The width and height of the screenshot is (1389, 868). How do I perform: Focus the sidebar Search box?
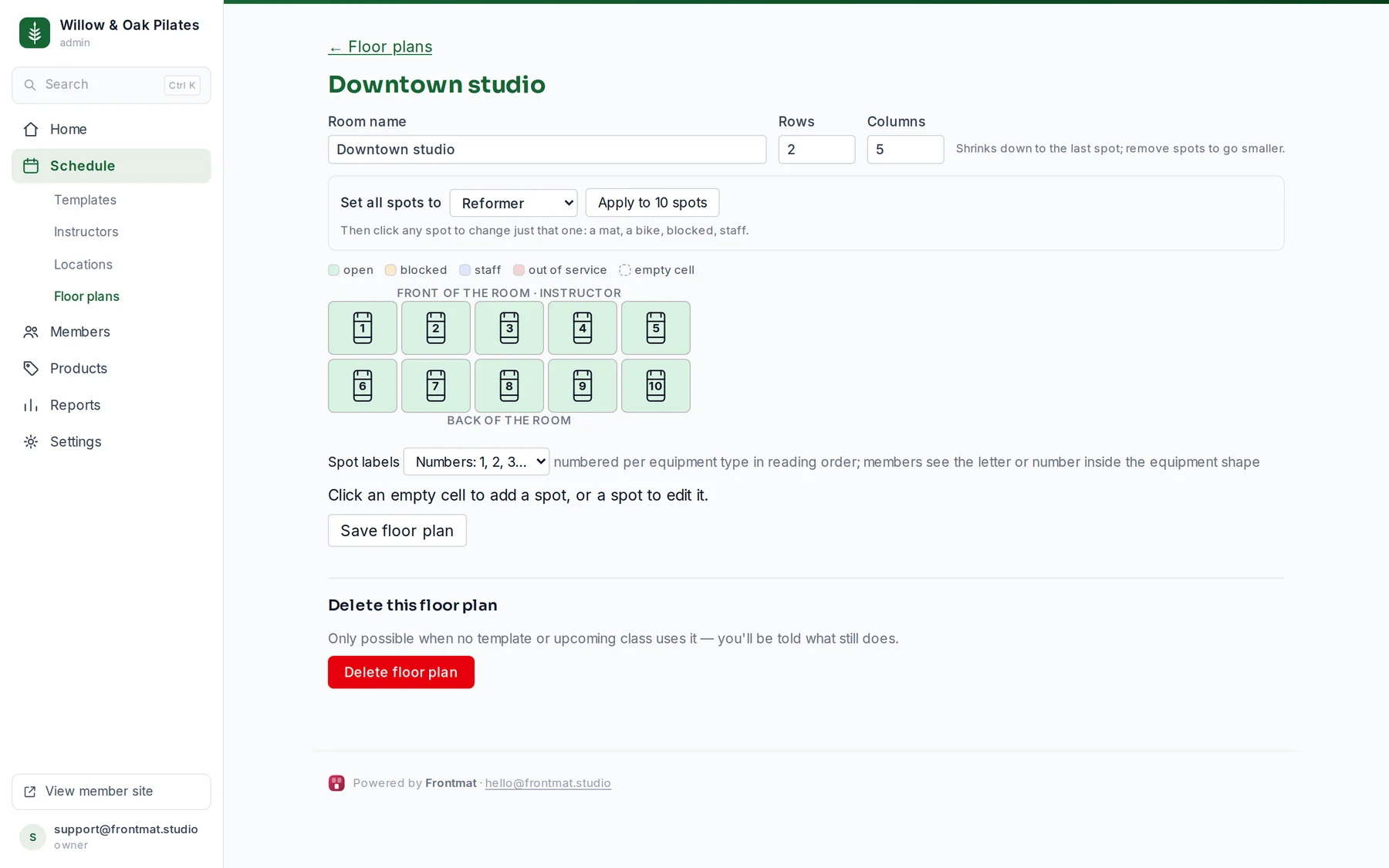click(111, 85)
